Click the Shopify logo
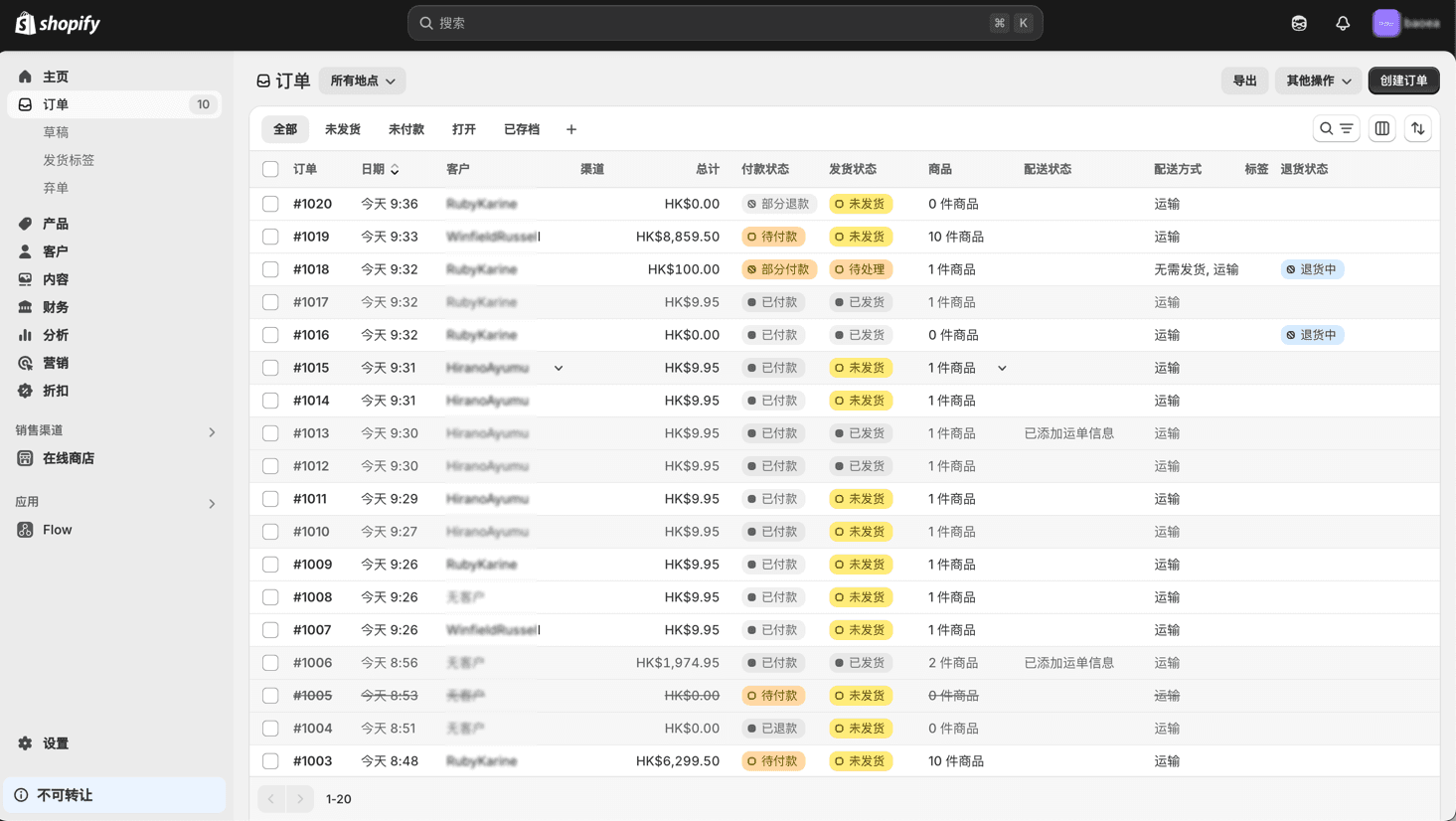1456x821 pixels. [x=58, y=23]
